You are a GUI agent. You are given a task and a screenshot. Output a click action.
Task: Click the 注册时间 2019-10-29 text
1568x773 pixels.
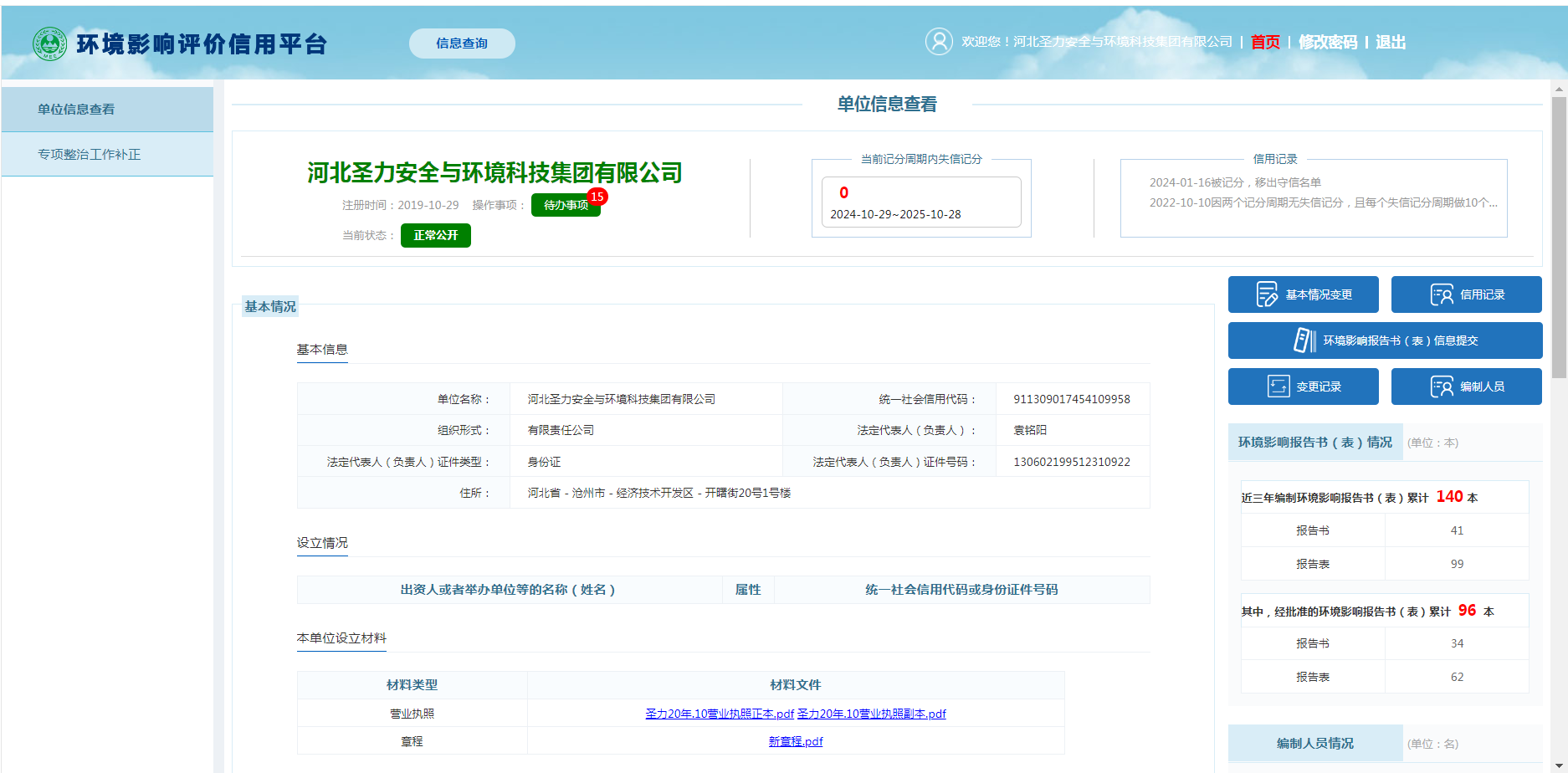pos(400,205)
